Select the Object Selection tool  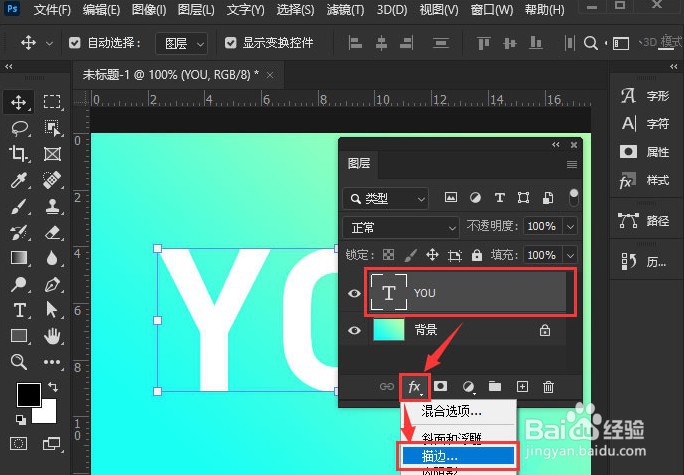pyautogui.click(x=52, y=128)
